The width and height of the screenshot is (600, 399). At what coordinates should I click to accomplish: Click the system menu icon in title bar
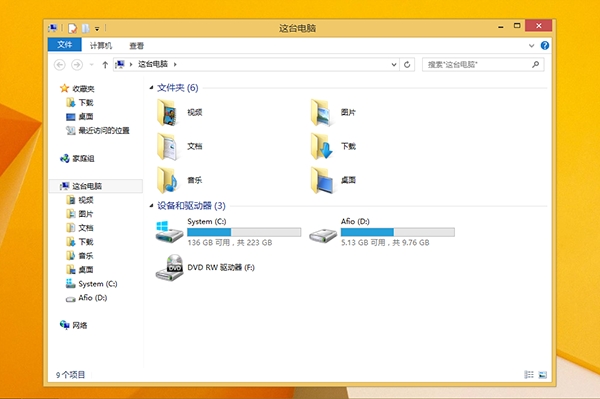point(53,28)
